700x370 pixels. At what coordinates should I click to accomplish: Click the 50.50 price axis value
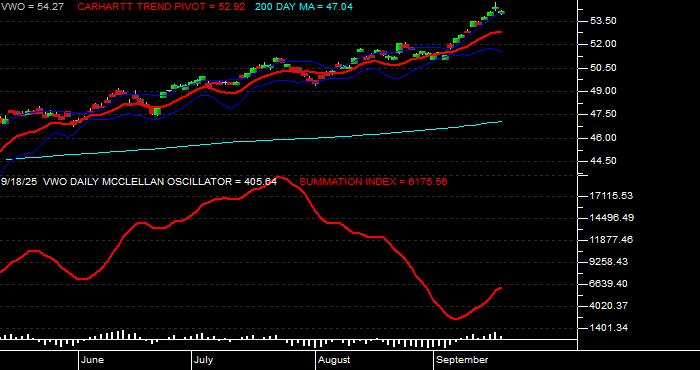point(603,67)
